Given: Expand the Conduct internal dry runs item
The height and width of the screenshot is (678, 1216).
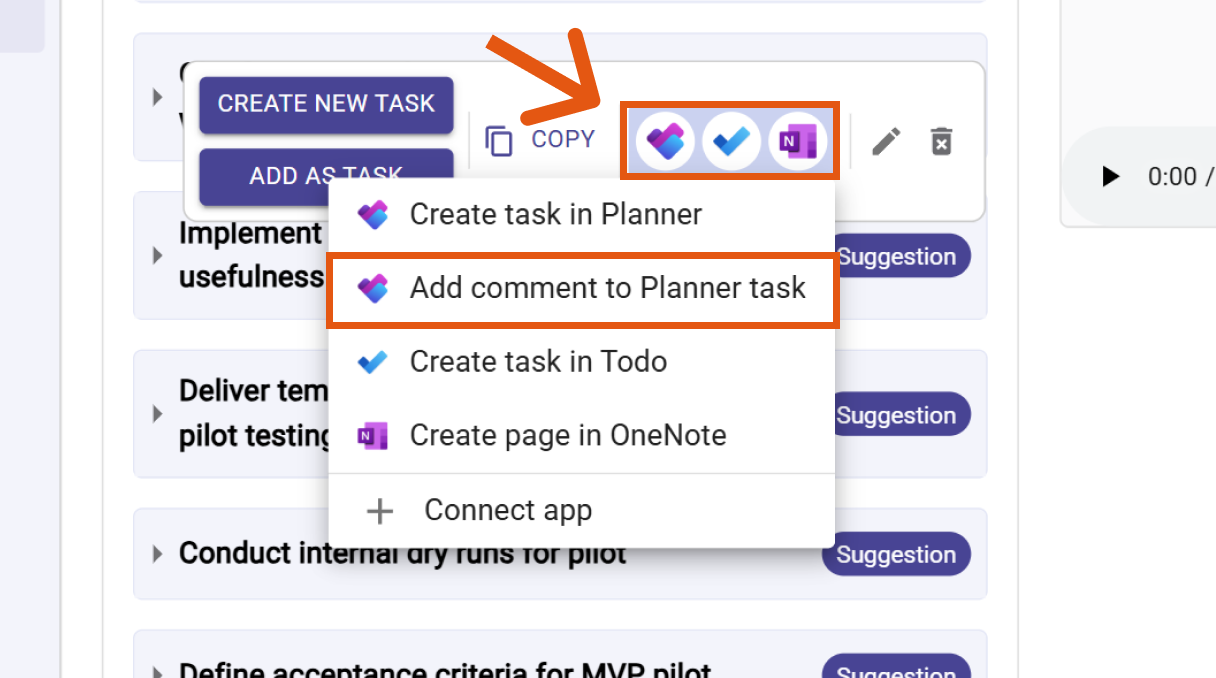Looking at the screenshot, I should click(157, 554).
